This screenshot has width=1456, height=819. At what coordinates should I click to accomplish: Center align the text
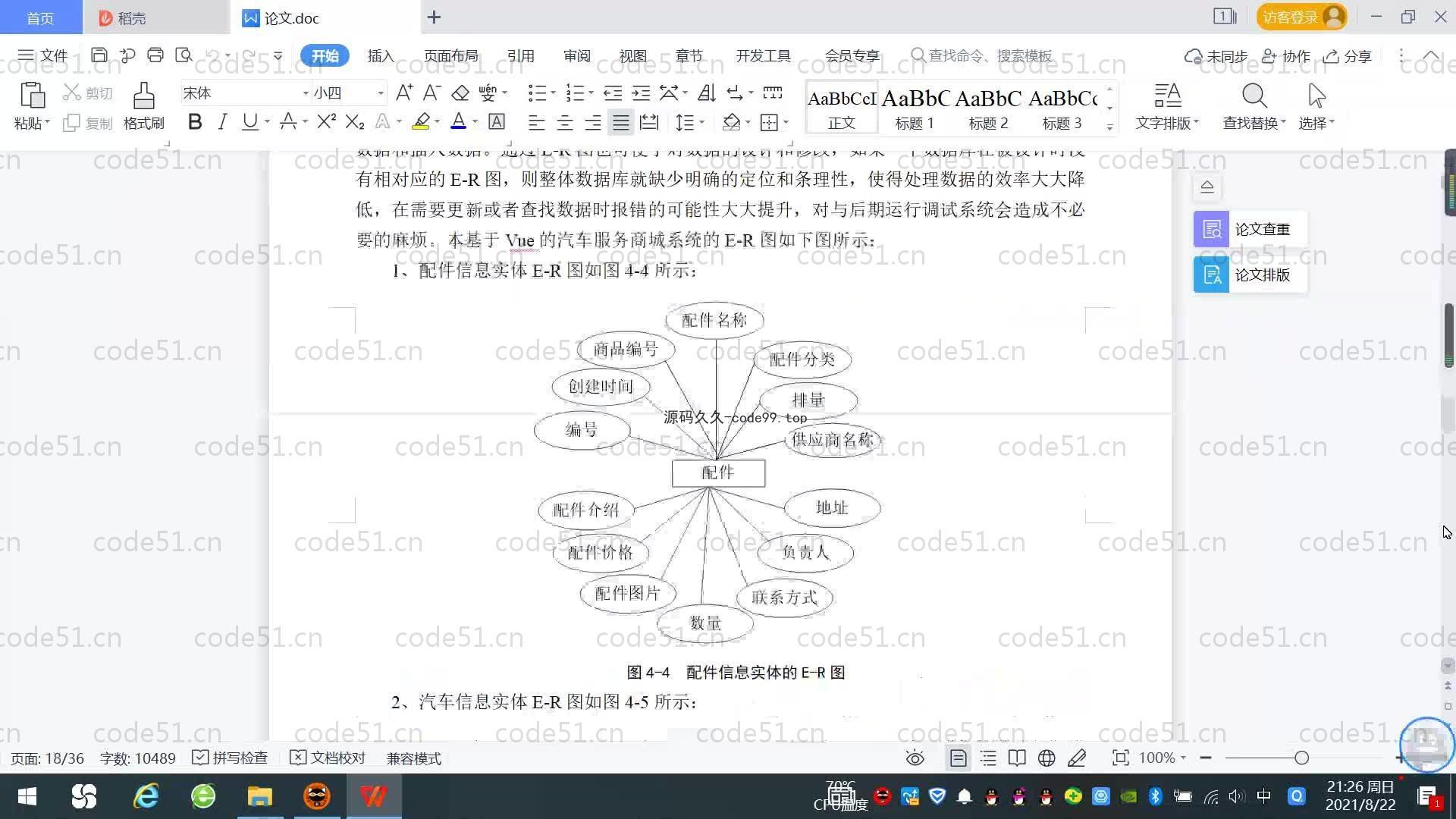[x=565, y=122]
